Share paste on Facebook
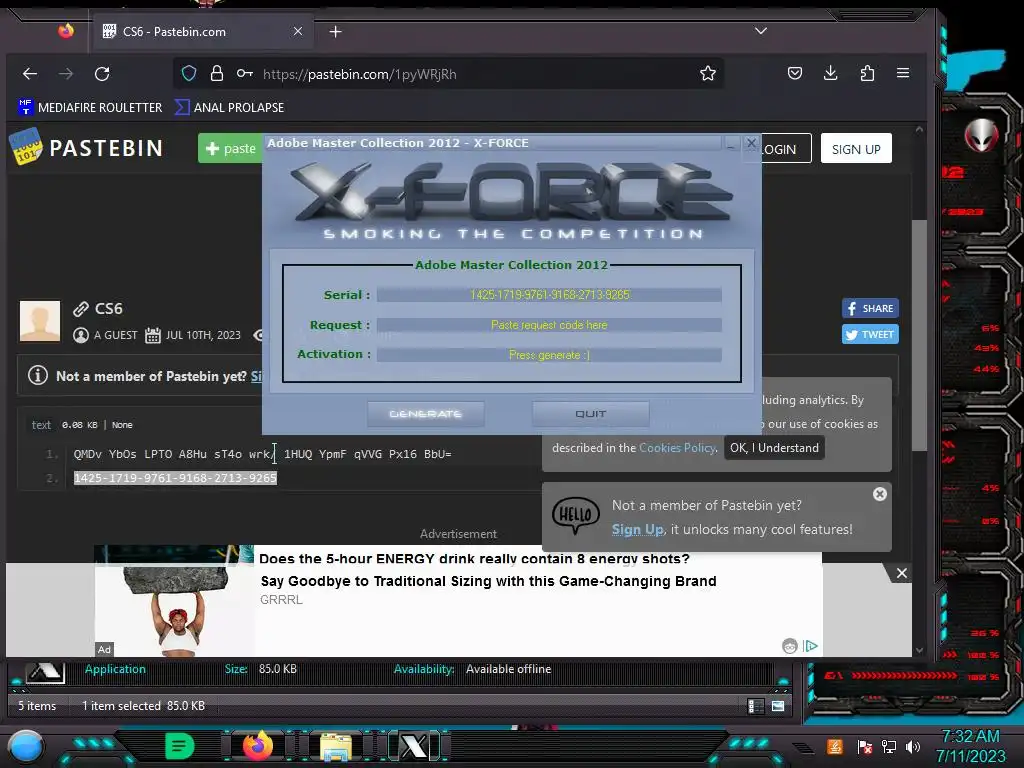 (x=870, y=308)
